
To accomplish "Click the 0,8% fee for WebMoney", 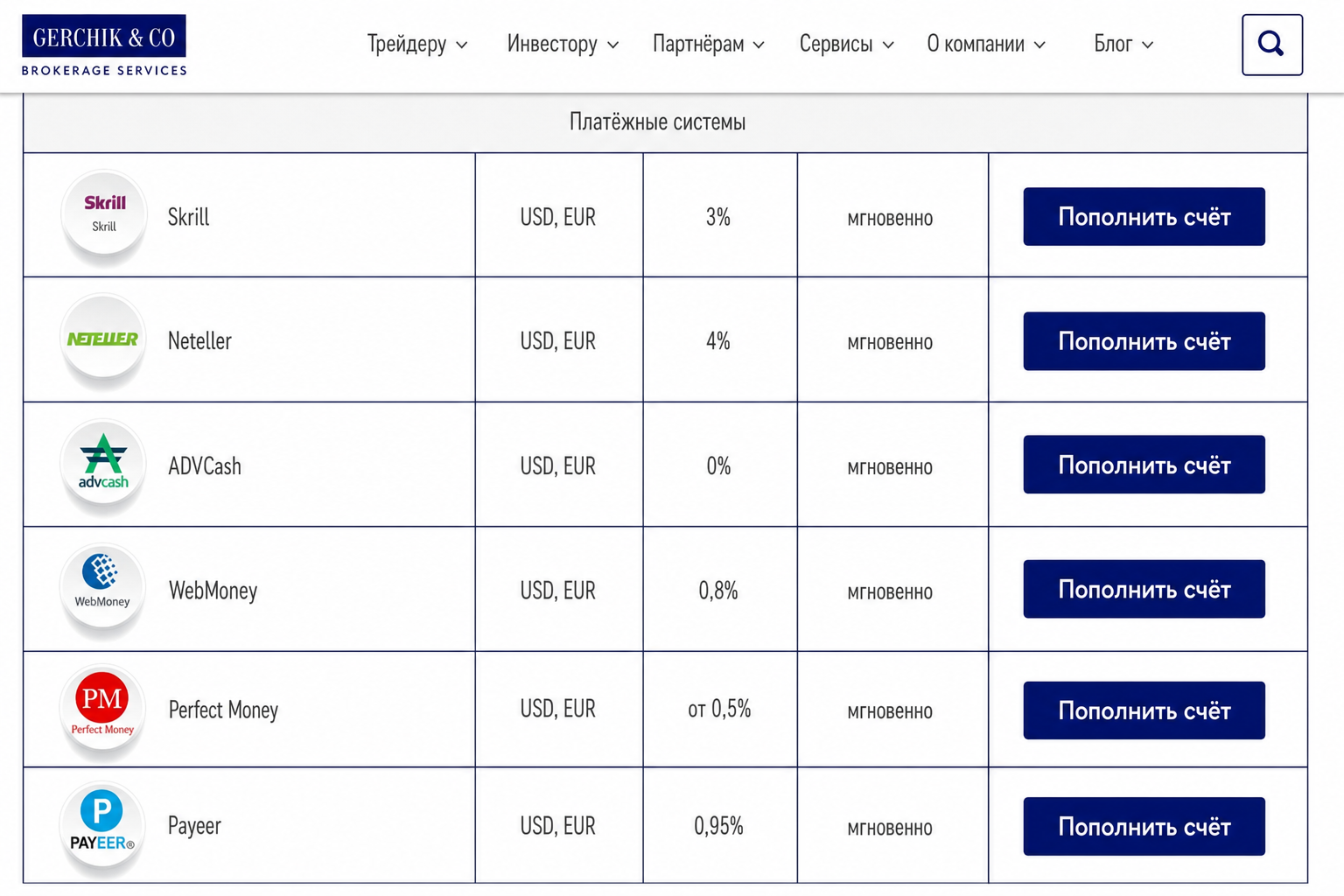I will (718, 591).
